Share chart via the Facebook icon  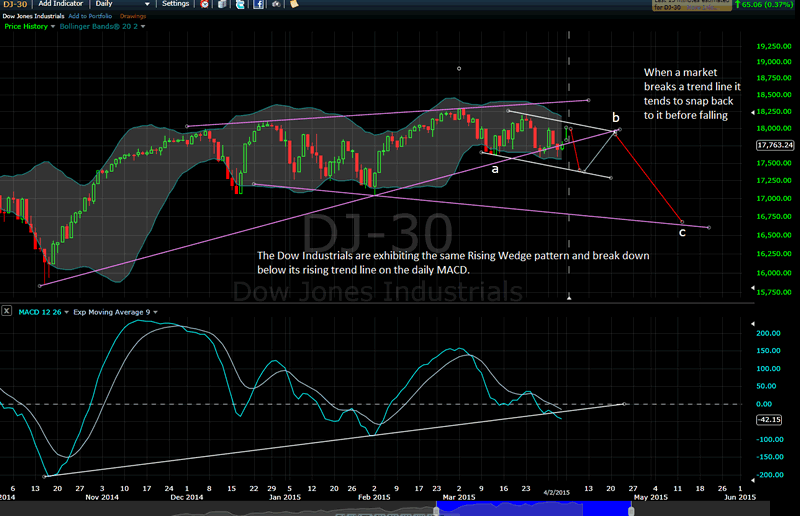point(259,4)
